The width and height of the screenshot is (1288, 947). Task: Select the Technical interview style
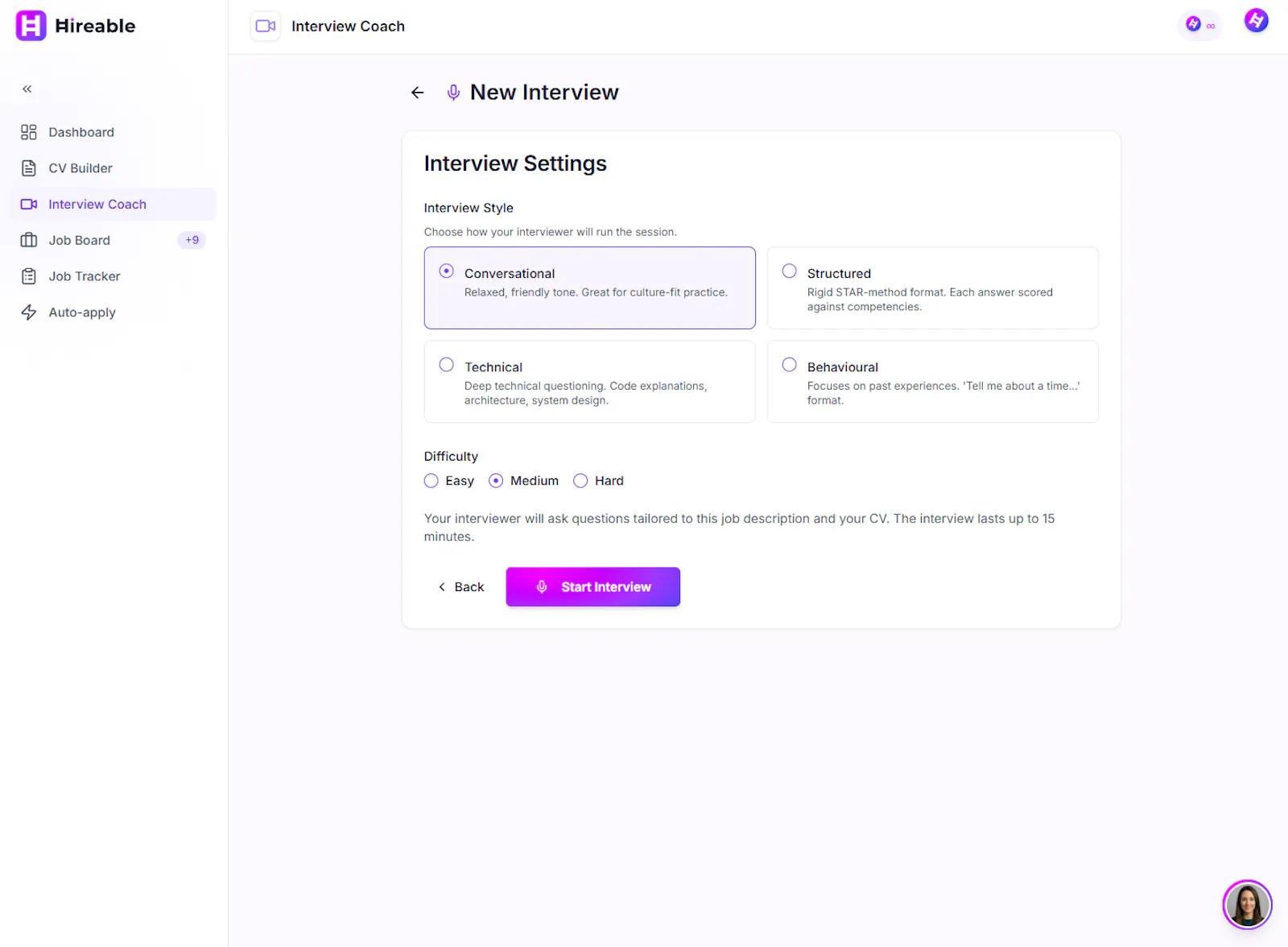coord(590,382)
